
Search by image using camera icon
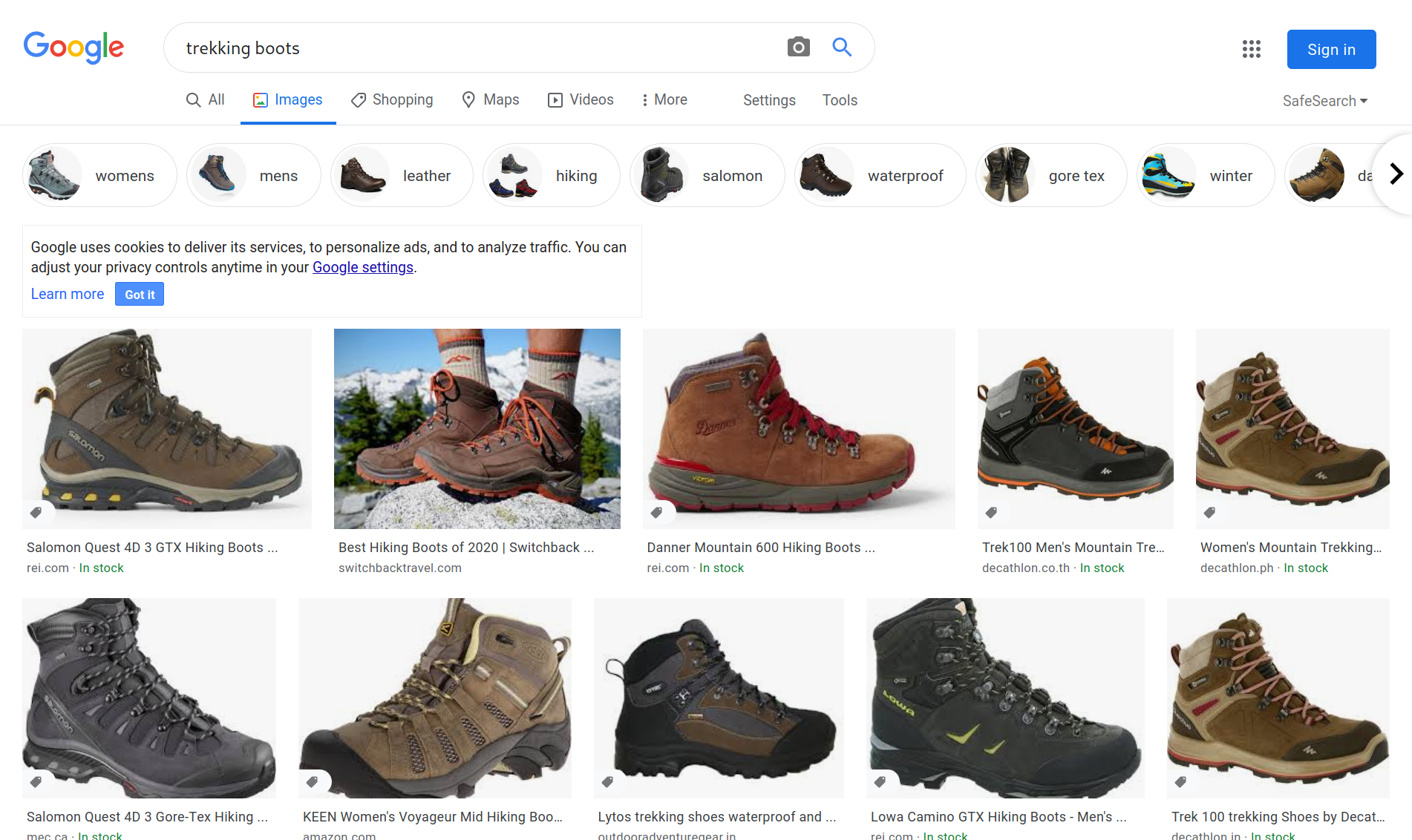tap(798, 47)
